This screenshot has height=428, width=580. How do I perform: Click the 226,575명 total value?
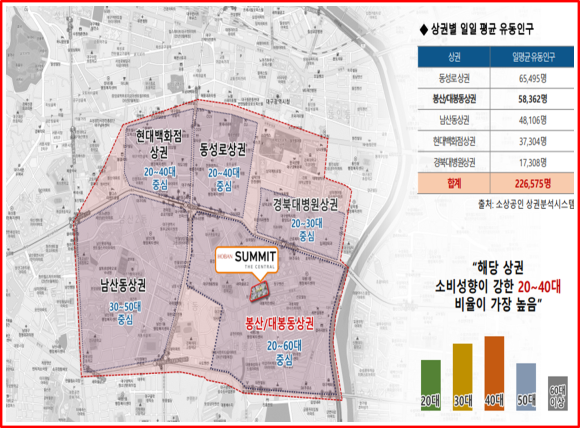click(533, 183)
